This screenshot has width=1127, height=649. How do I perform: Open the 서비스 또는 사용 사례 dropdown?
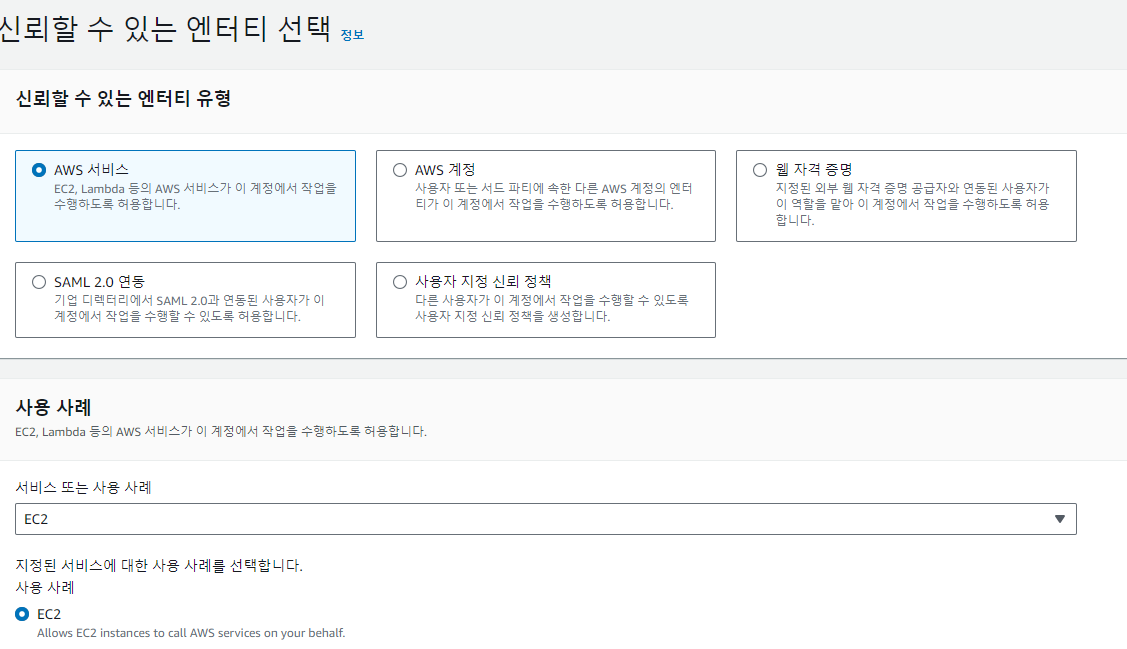pyautogui.click(x=546, y=519)
